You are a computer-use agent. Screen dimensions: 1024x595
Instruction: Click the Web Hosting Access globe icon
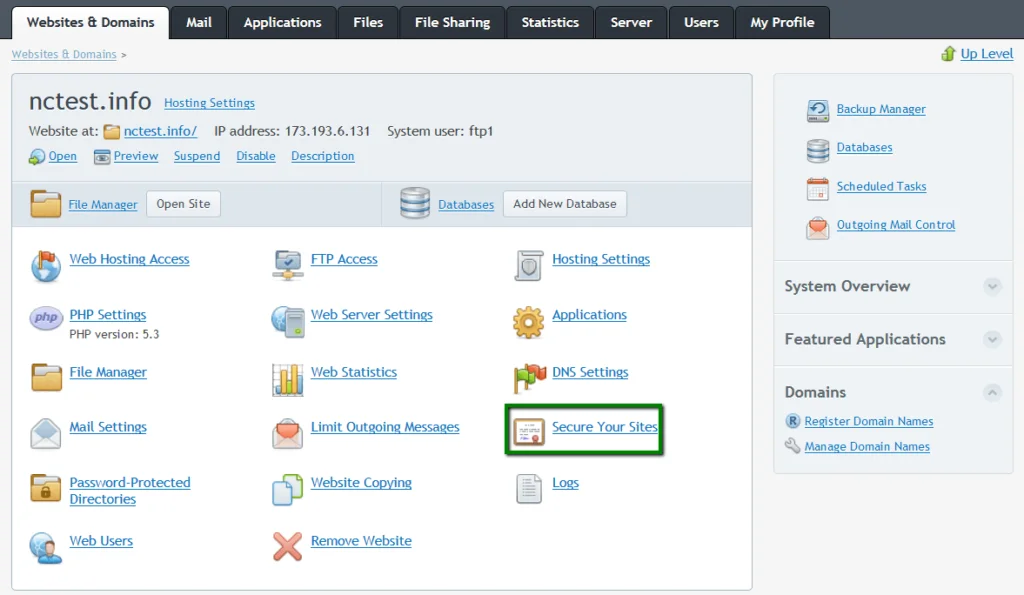tap(46, 265)
